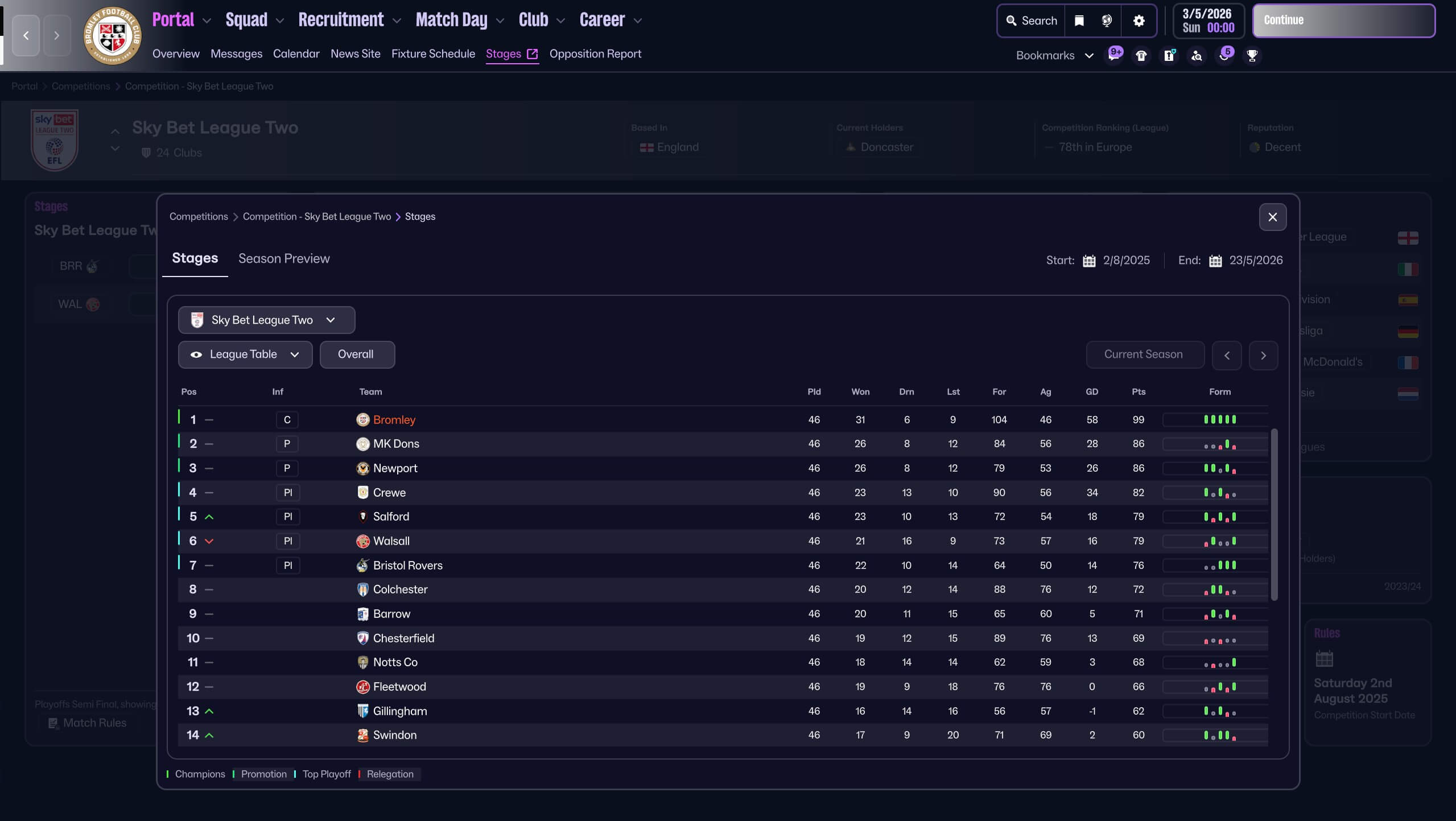1456x821 pixels.
Task: Close the Stages popup dialog
Action: (x=1272, y=217)
